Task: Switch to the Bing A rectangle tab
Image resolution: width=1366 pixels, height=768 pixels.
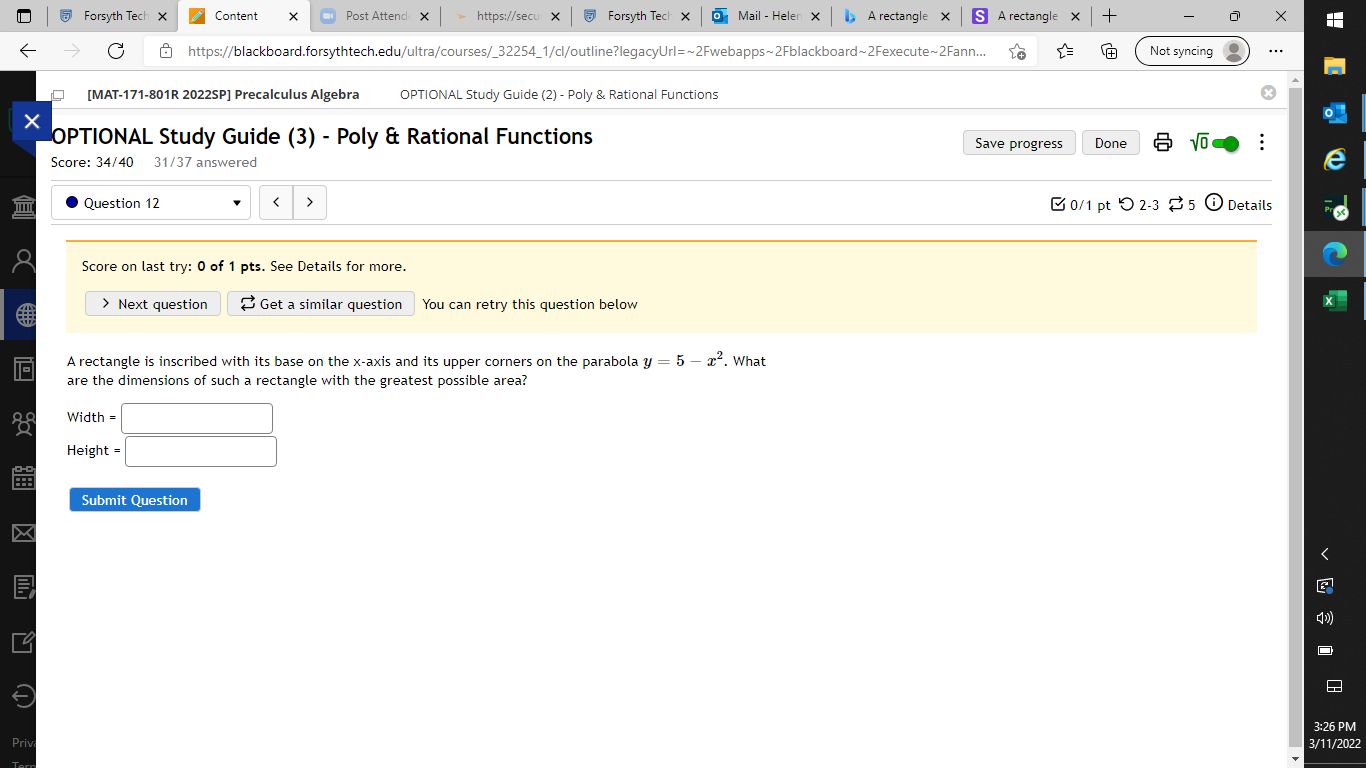Action: pos(896,16)
